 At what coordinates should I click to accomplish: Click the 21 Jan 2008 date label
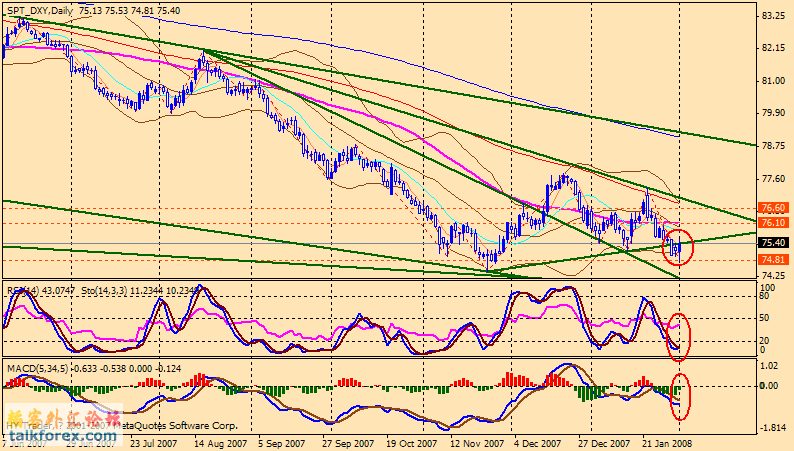667,443
